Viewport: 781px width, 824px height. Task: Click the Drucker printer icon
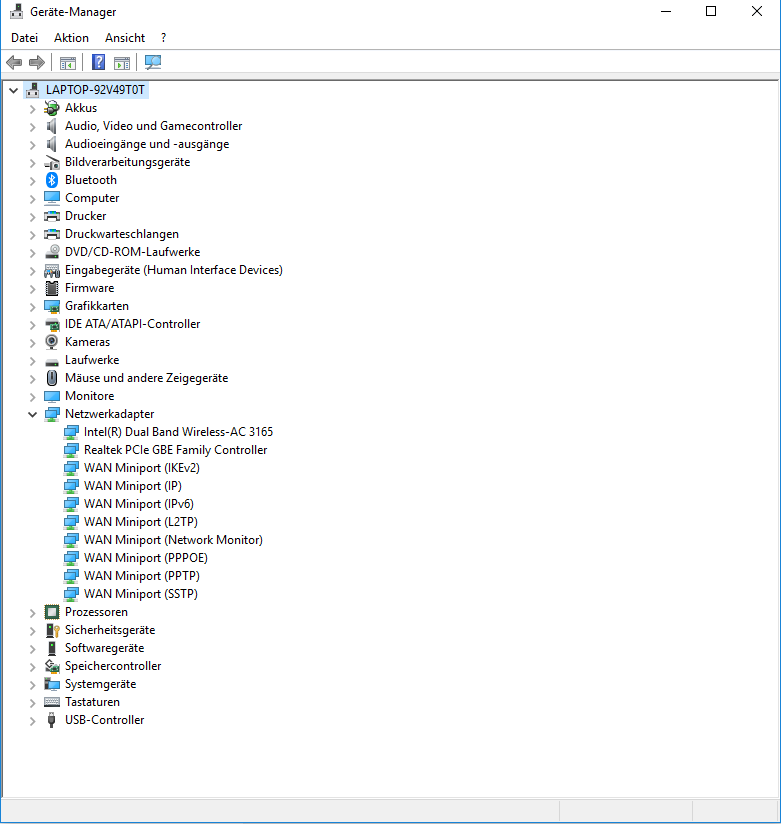click(x=52, y=216)
